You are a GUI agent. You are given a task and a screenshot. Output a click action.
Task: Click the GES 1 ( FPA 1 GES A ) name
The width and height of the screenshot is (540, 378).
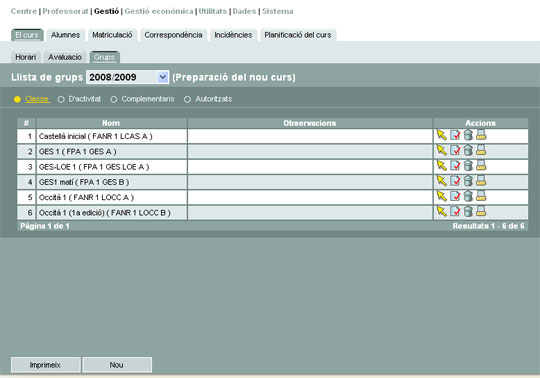tap(77, 151)
